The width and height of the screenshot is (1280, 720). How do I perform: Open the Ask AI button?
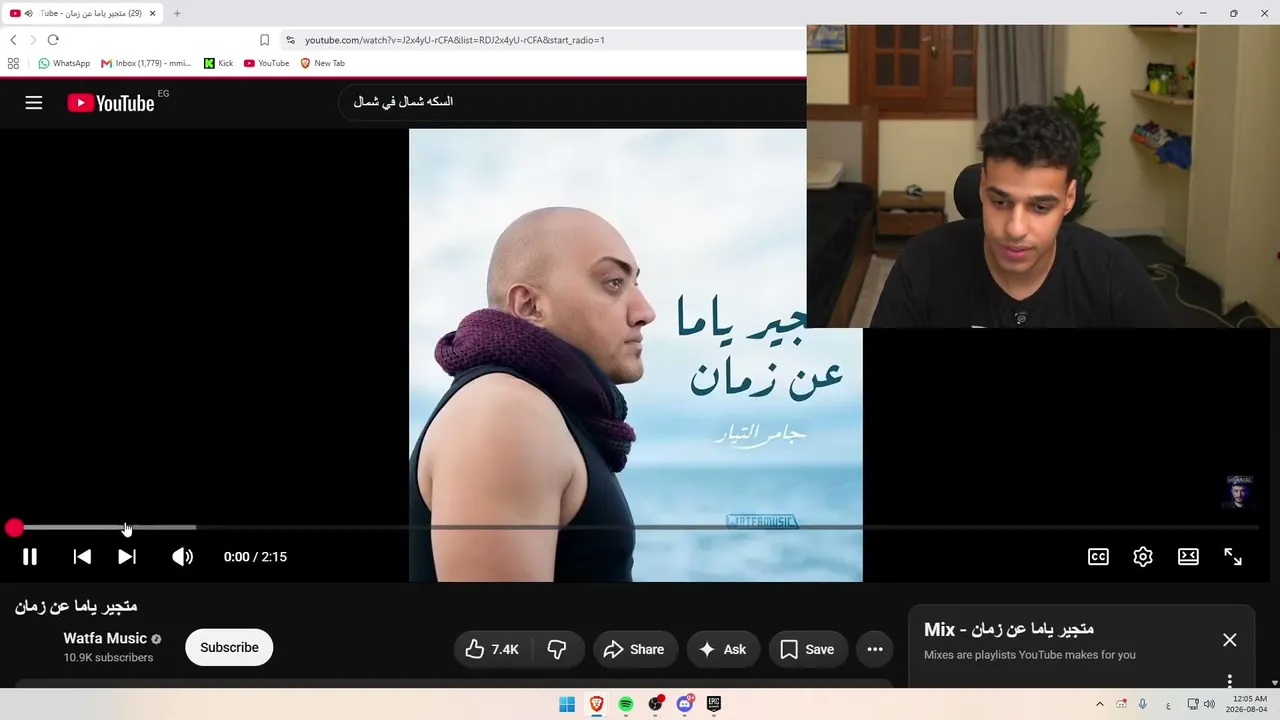[x=723, y=649]
